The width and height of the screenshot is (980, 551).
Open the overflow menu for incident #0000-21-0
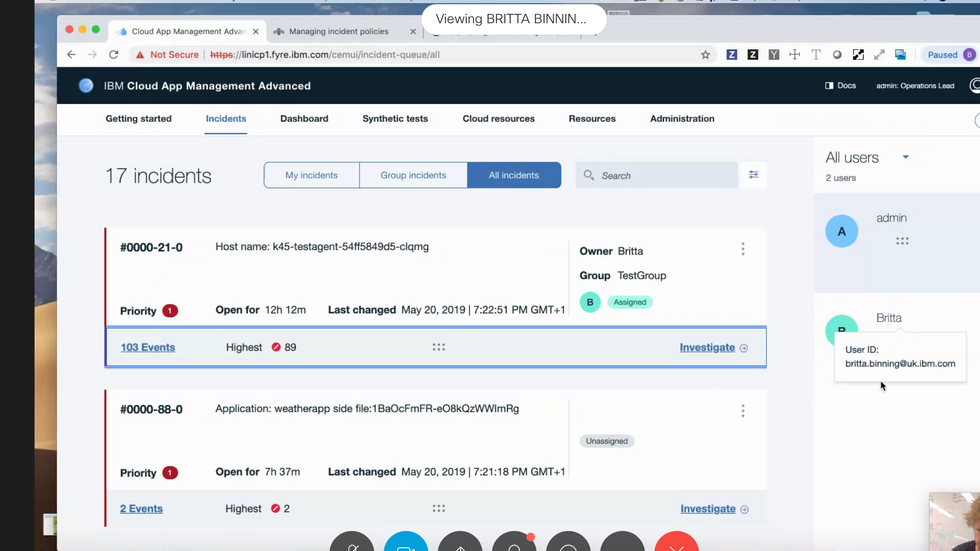click(x=743, y=249)
